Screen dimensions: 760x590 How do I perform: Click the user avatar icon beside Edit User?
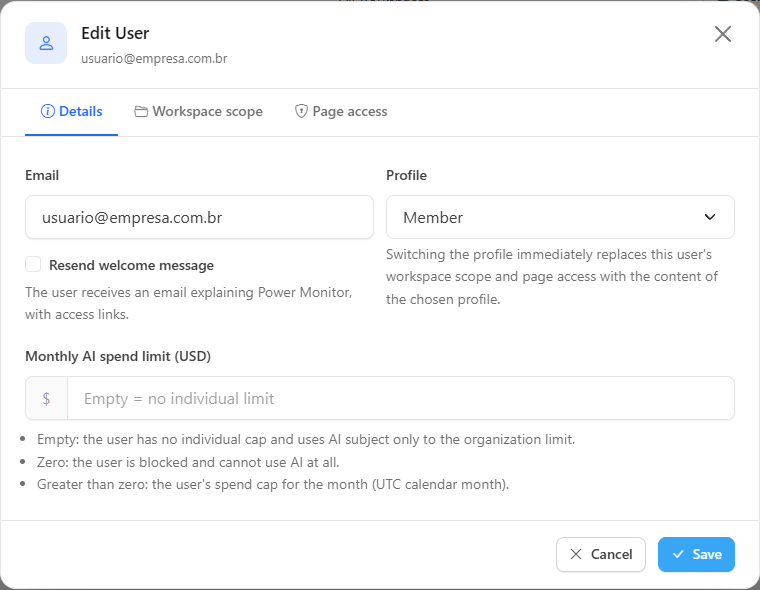pyautogui.click(x=46, y=43)
